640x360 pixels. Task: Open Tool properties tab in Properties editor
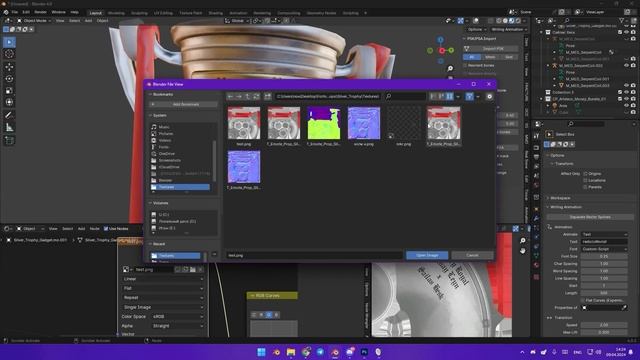pyautogui.click(x=537, y=136)
